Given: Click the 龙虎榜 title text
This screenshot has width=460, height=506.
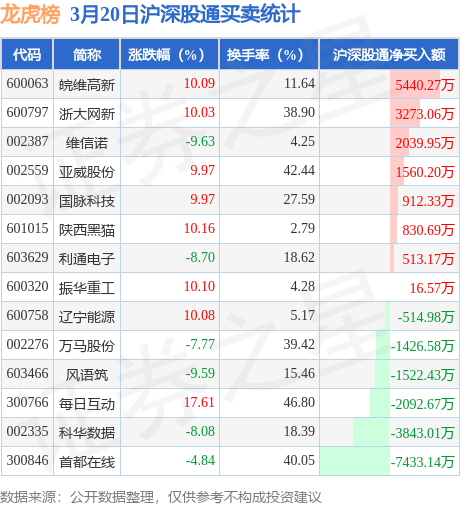Looking at the screenshot, I should pos(30,15).
